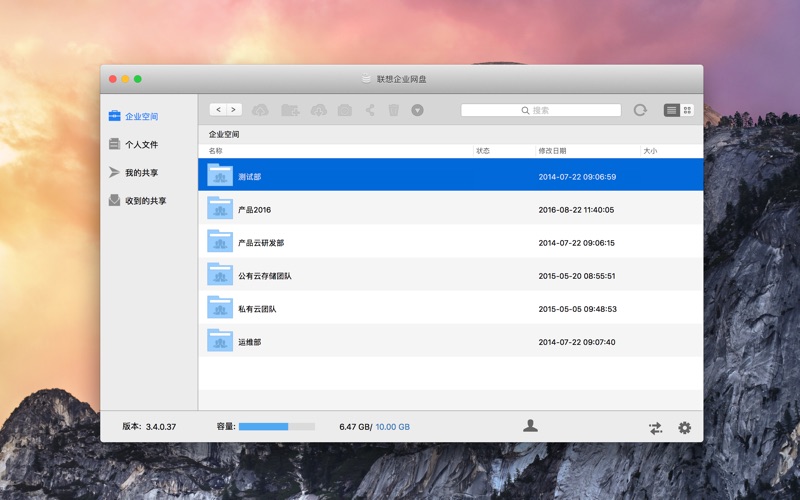800x500 pixels.
Task: Open the transfer list arrows icon
Action: (x=656, y=428)
